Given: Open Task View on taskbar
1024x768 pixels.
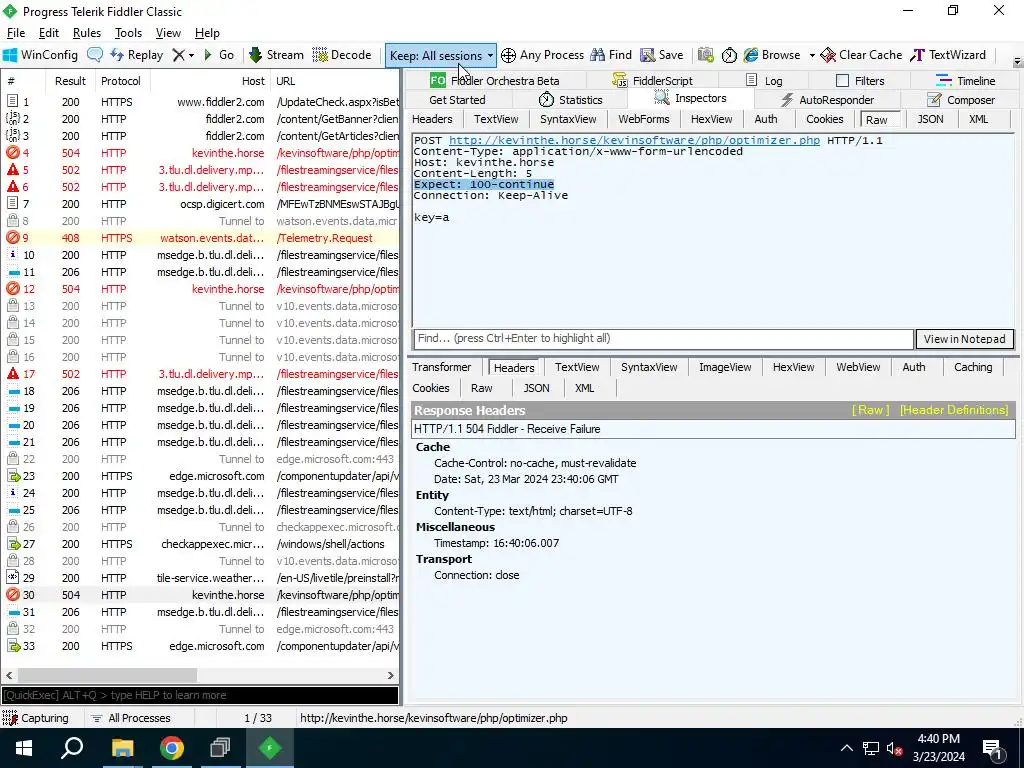Looking at the screenshot, I should tap(220, 748).
